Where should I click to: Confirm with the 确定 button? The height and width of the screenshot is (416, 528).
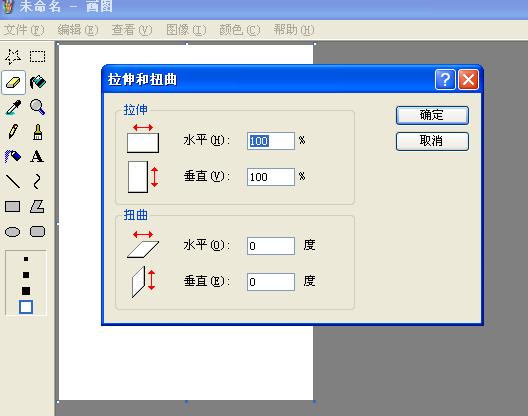pos(432,115)
